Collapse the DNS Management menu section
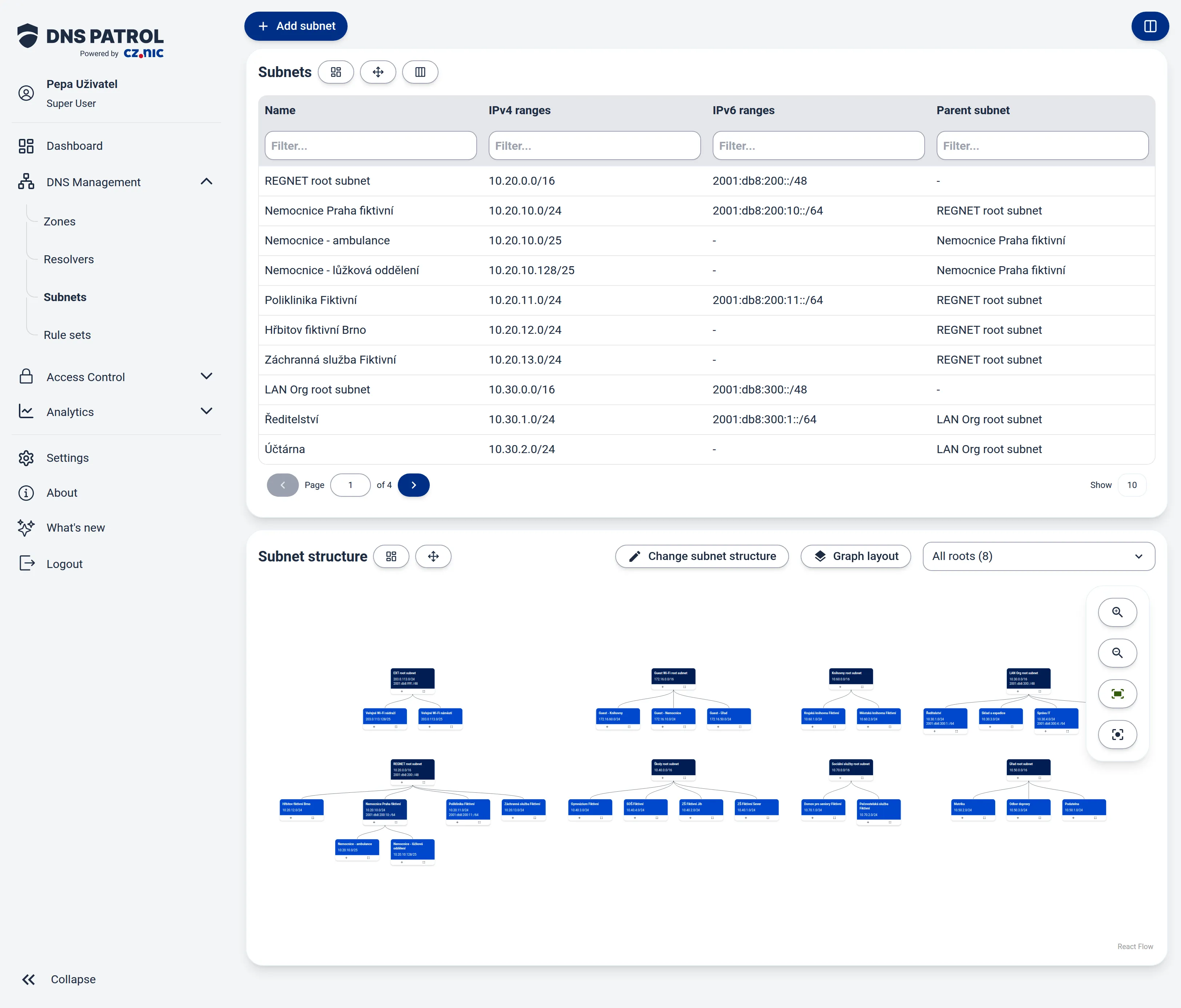The image size is (1181, 1008). coord(207,182)
